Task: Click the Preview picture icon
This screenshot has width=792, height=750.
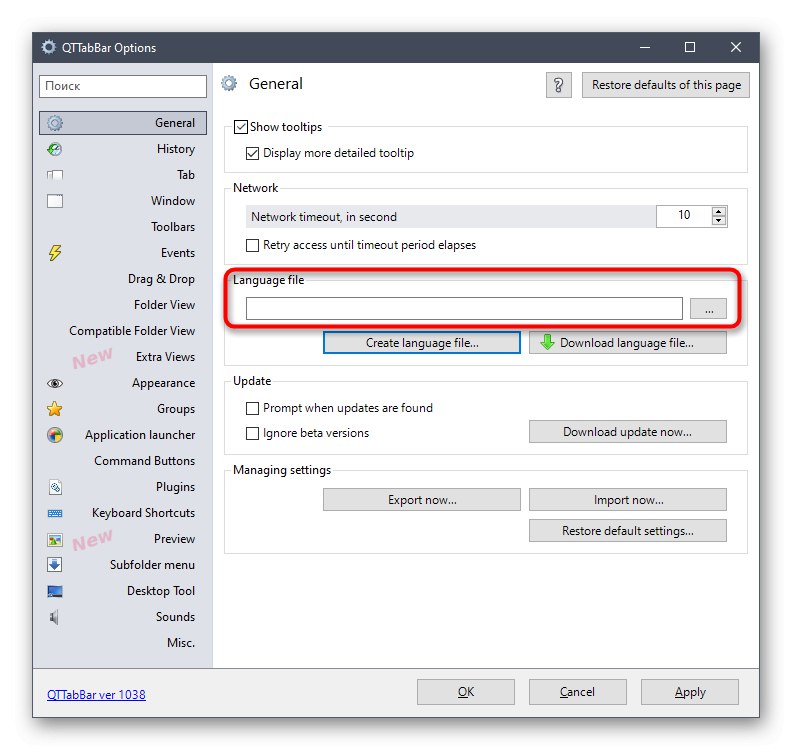Action: tap(55, 539)
